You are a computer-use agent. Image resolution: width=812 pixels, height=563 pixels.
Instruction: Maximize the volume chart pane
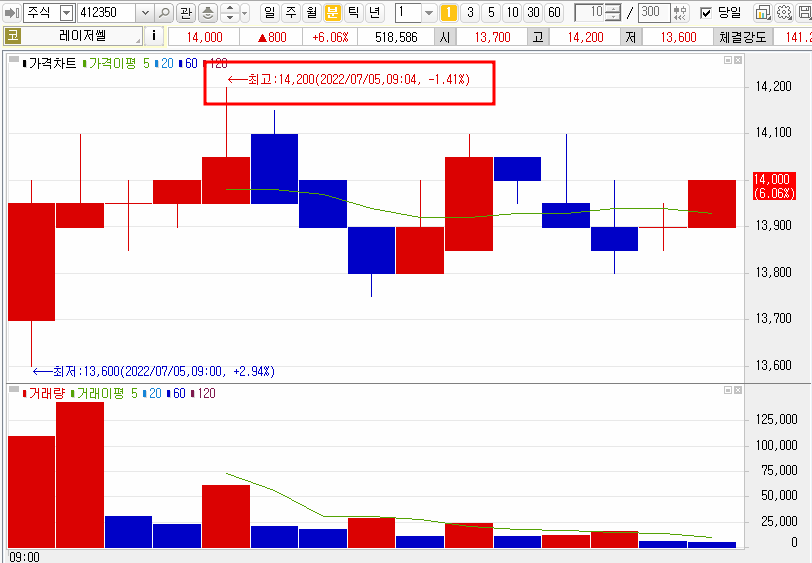click(x=728, y=390)
